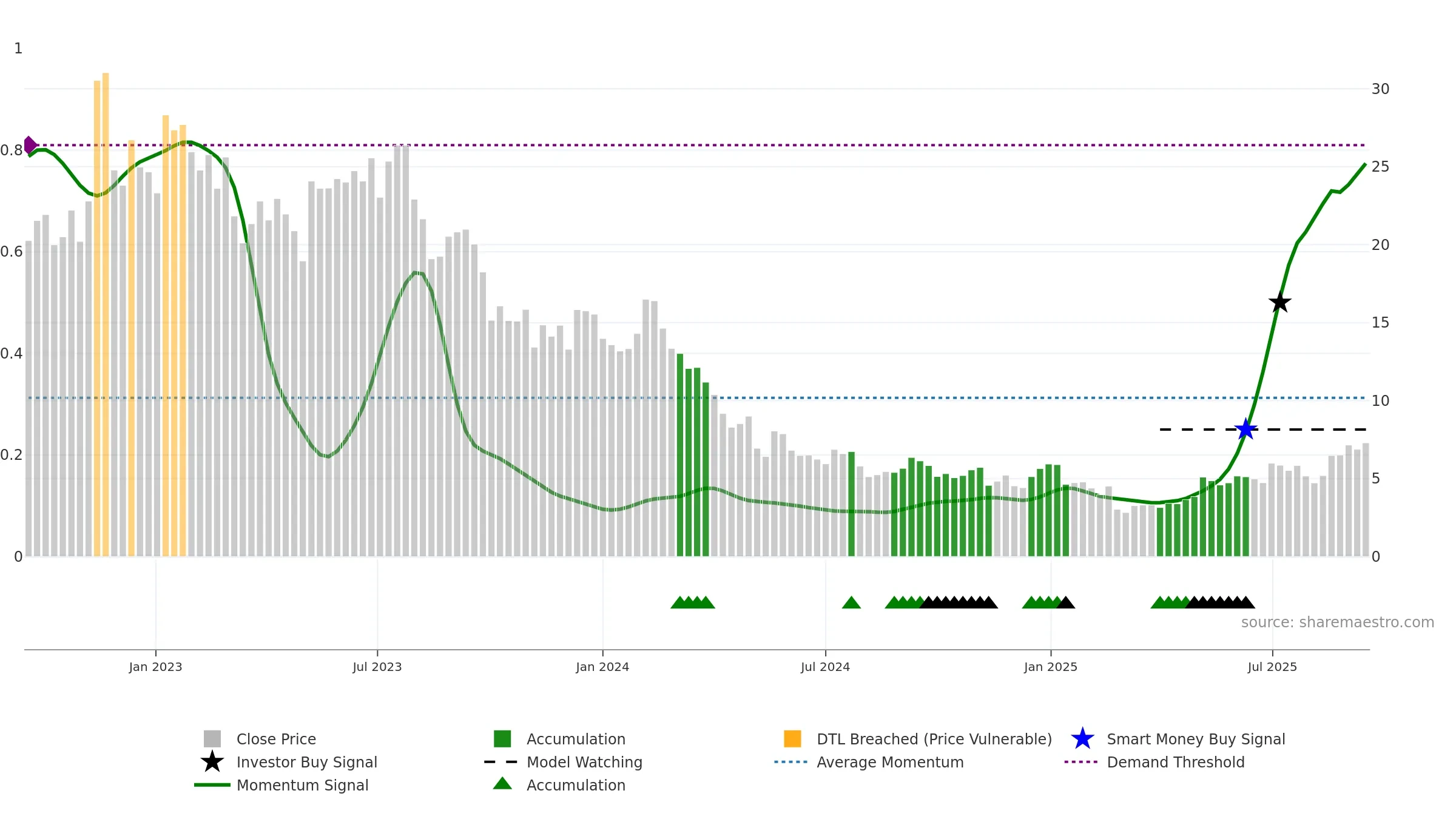Click the left axis value 0.8

(x=12, y=150)
